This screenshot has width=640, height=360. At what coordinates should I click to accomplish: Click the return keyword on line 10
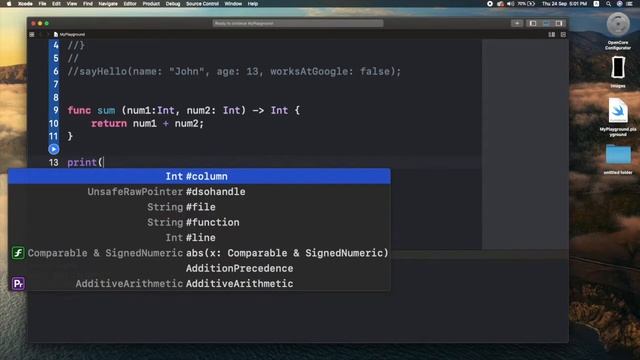pyautogui.click(x=109, y=123)
